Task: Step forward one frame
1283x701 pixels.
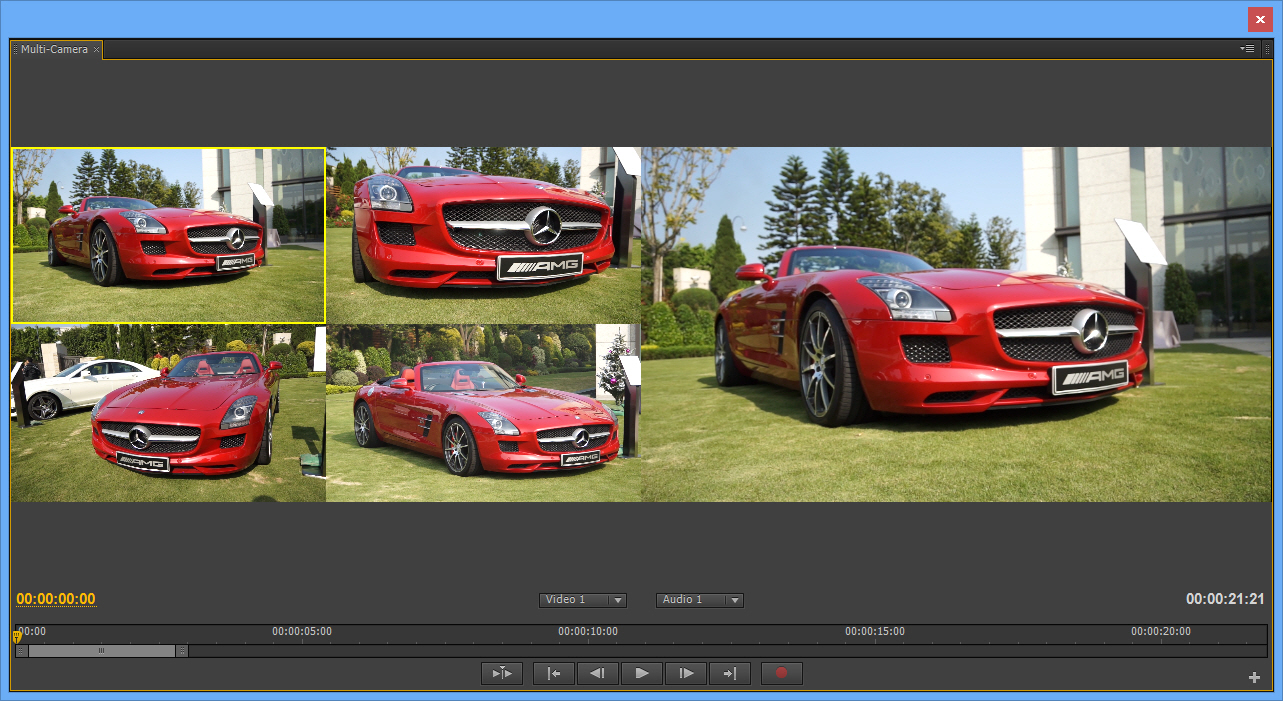Action: 686,674
